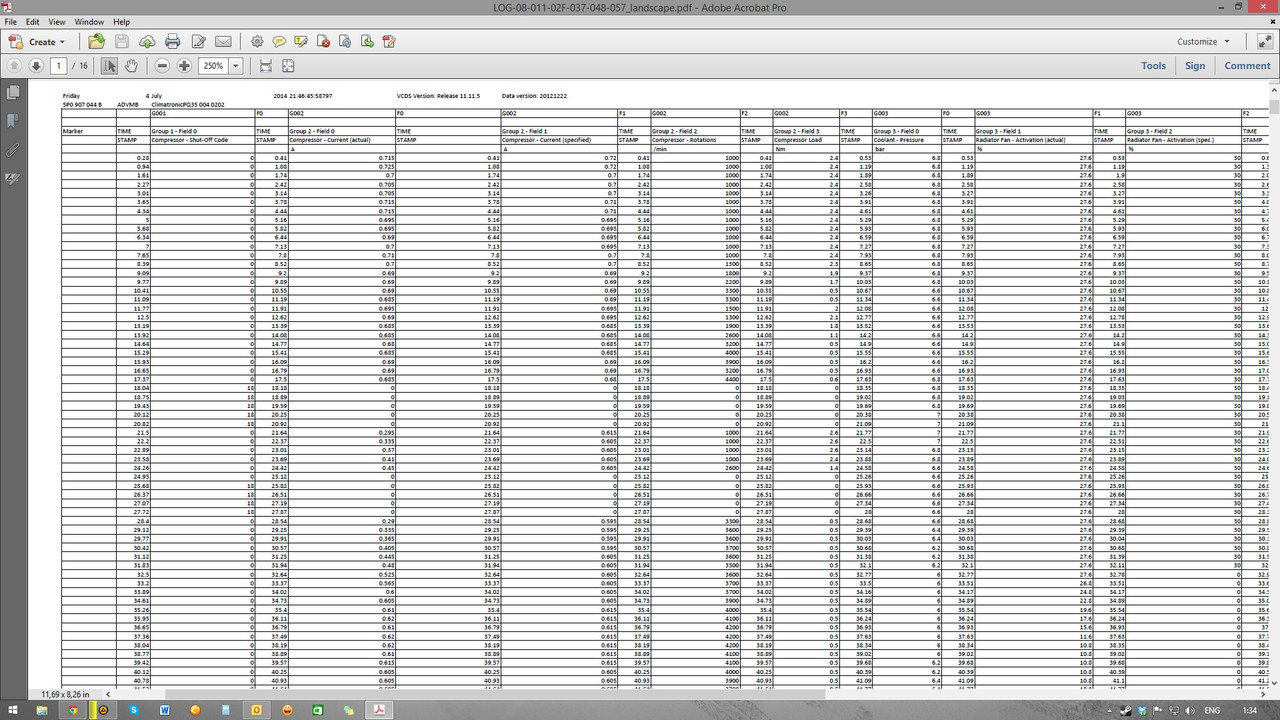Open the Page Thumbnails panel in sidebar
The height and width of the screenshot is (720, 1280).
pos(13,93)
